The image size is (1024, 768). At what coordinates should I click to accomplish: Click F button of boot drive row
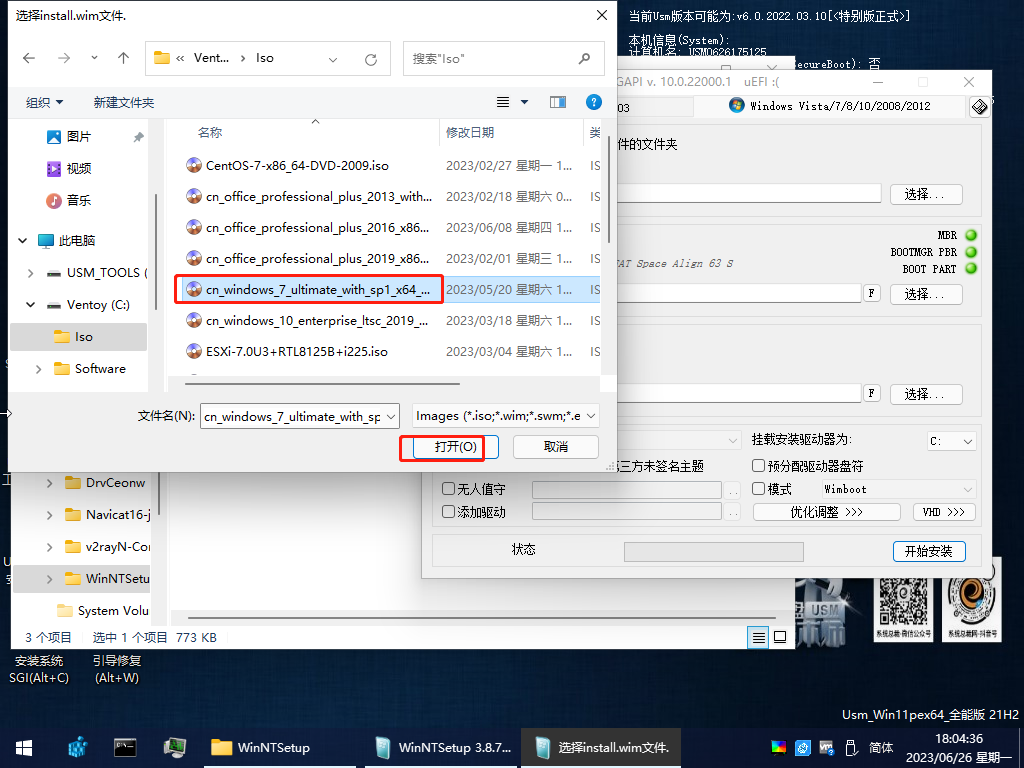coord(871,293)
